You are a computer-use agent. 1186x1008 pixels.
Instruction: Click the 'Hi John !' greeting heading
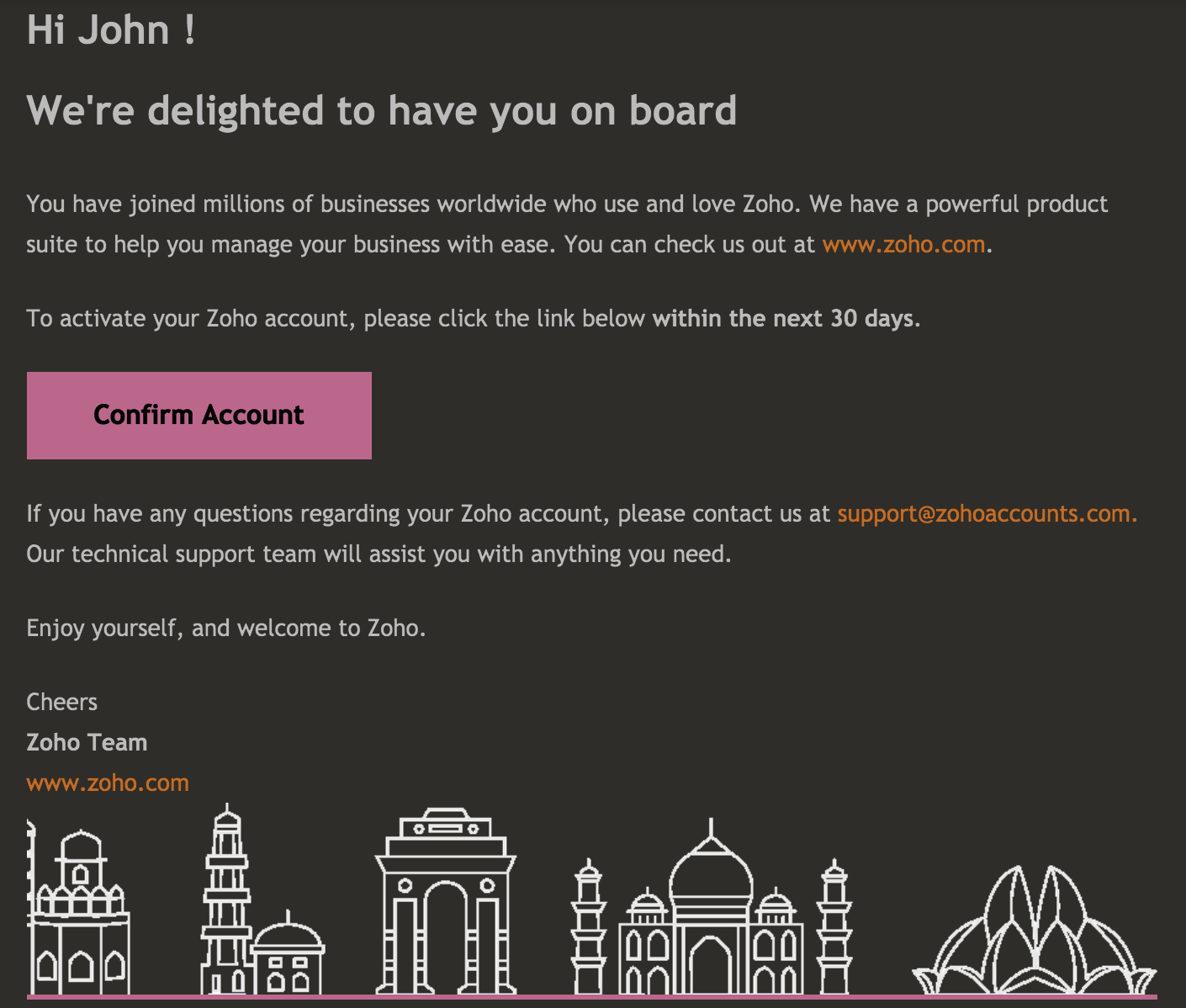point(112,30)
